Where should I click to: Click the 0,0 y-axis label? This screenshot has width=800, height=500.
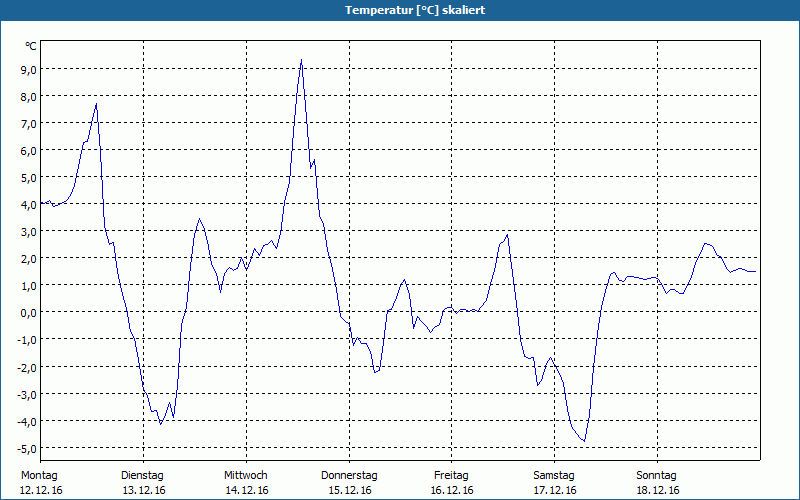point(28,313)
